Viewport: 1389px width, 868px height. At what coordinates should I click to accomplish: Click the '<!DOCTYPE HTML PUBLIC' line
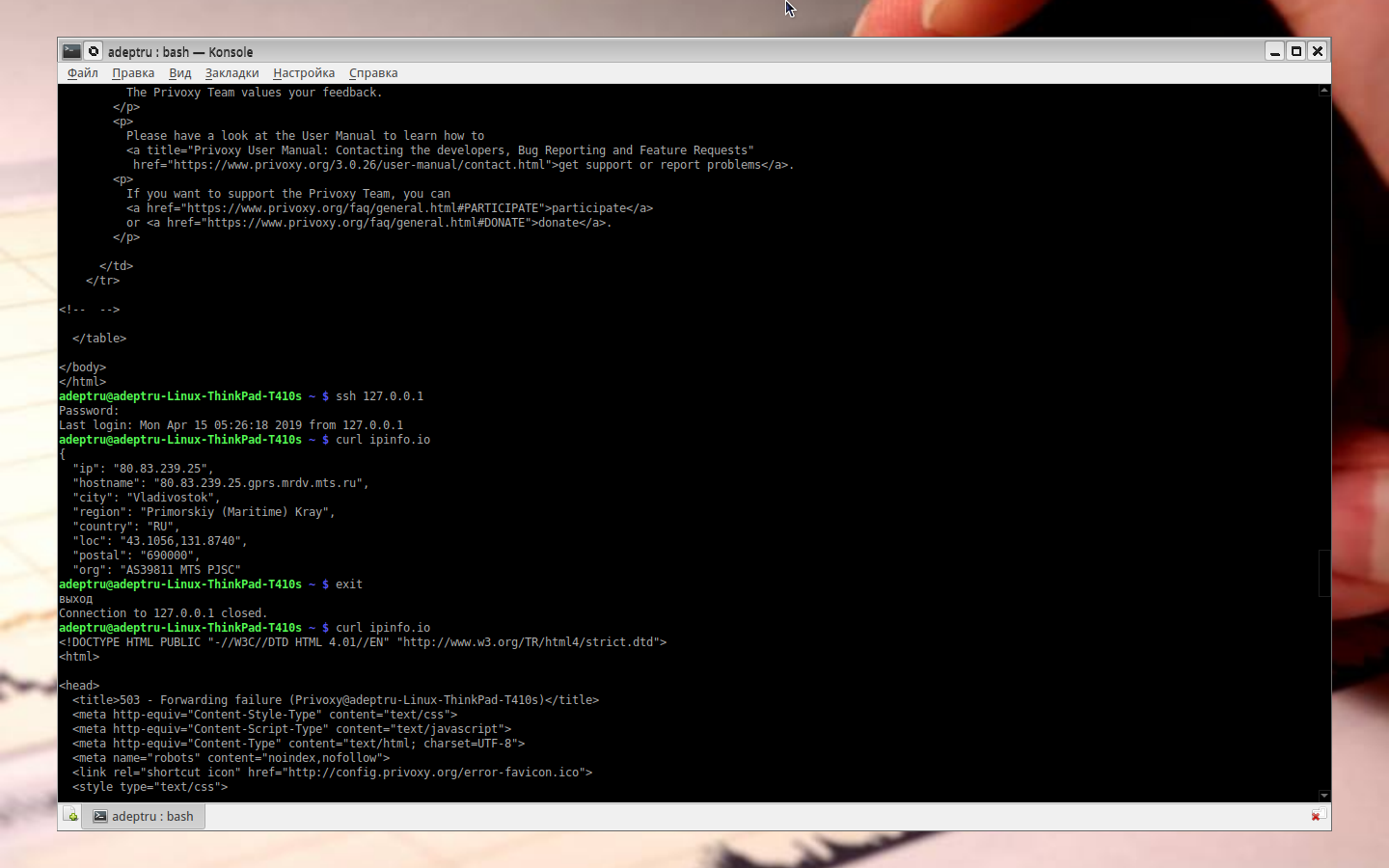click(x=363, y=642)
